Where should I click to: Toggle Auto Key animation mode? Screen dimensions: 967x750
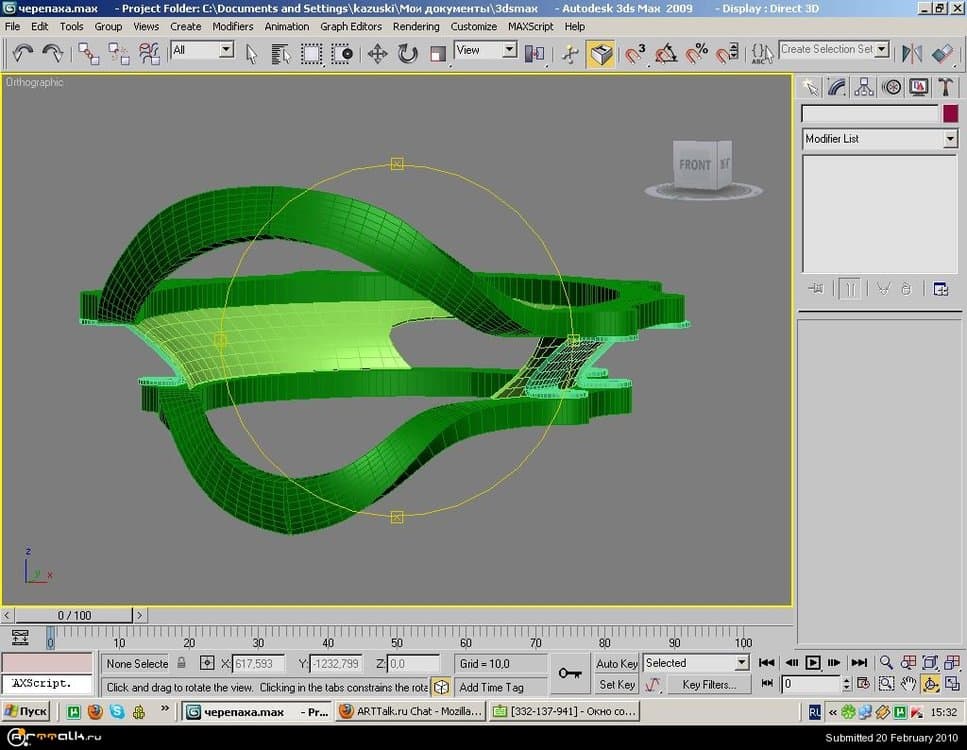click(x=617, y=663)
